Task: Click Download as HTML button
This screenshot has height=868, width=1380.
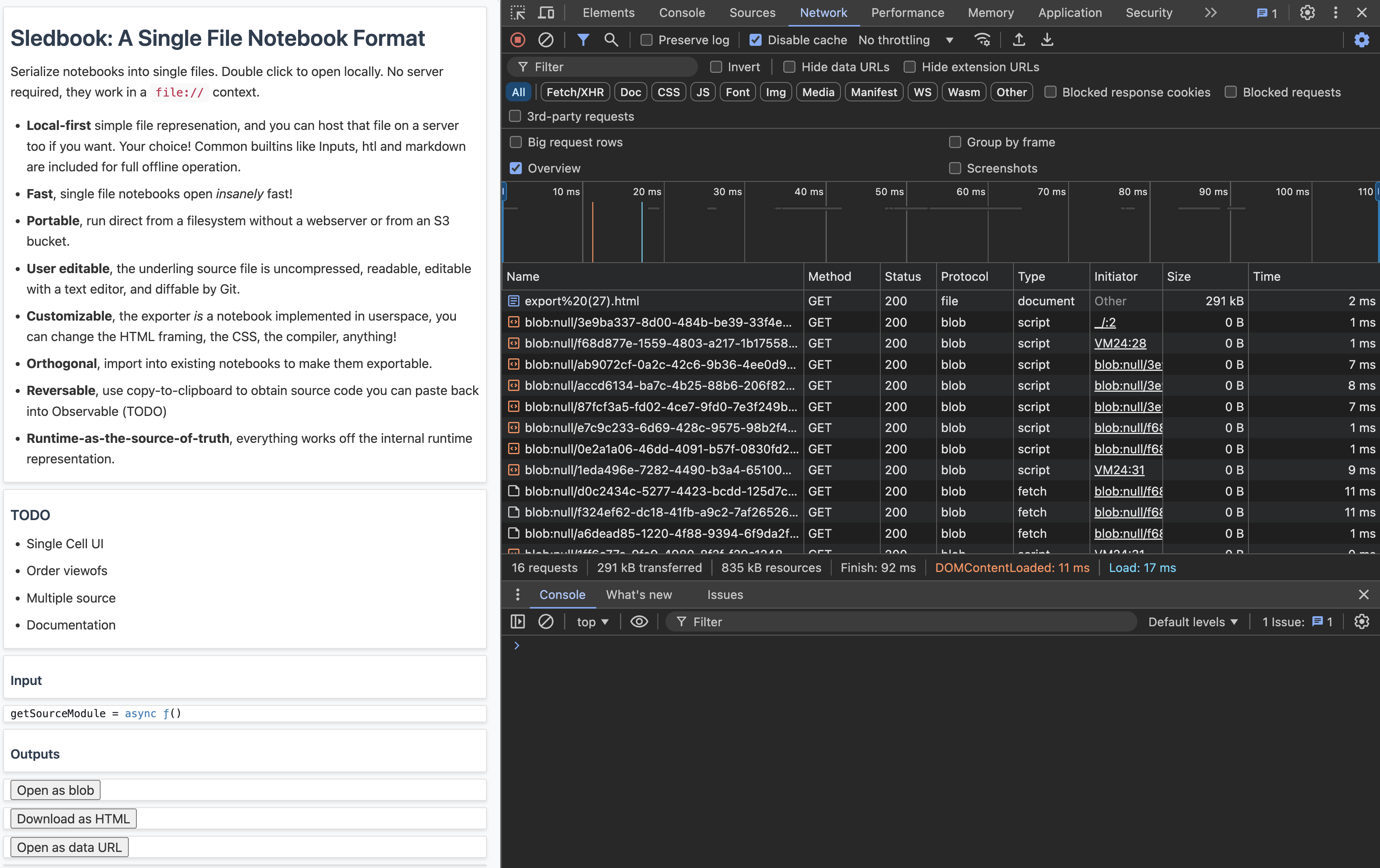Action: click(x=73, y=819)
